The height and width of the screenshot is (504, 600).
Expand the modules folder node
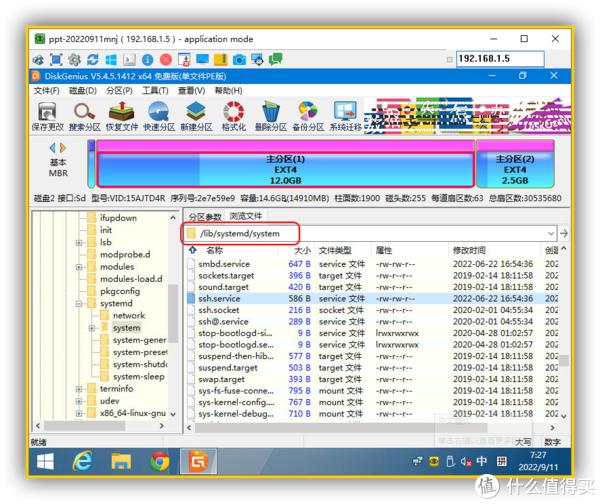[x=79, y=267]
